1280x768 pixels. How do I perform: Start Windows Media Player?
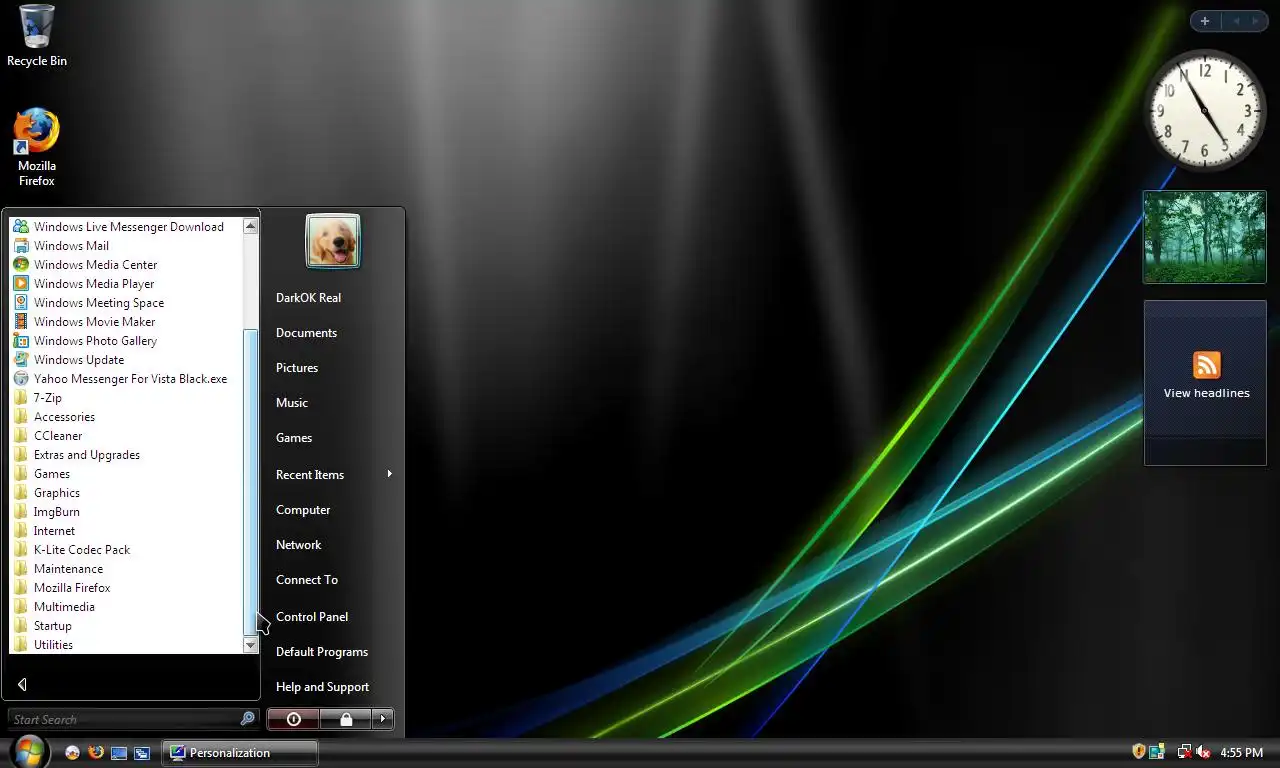pos(83,284)
